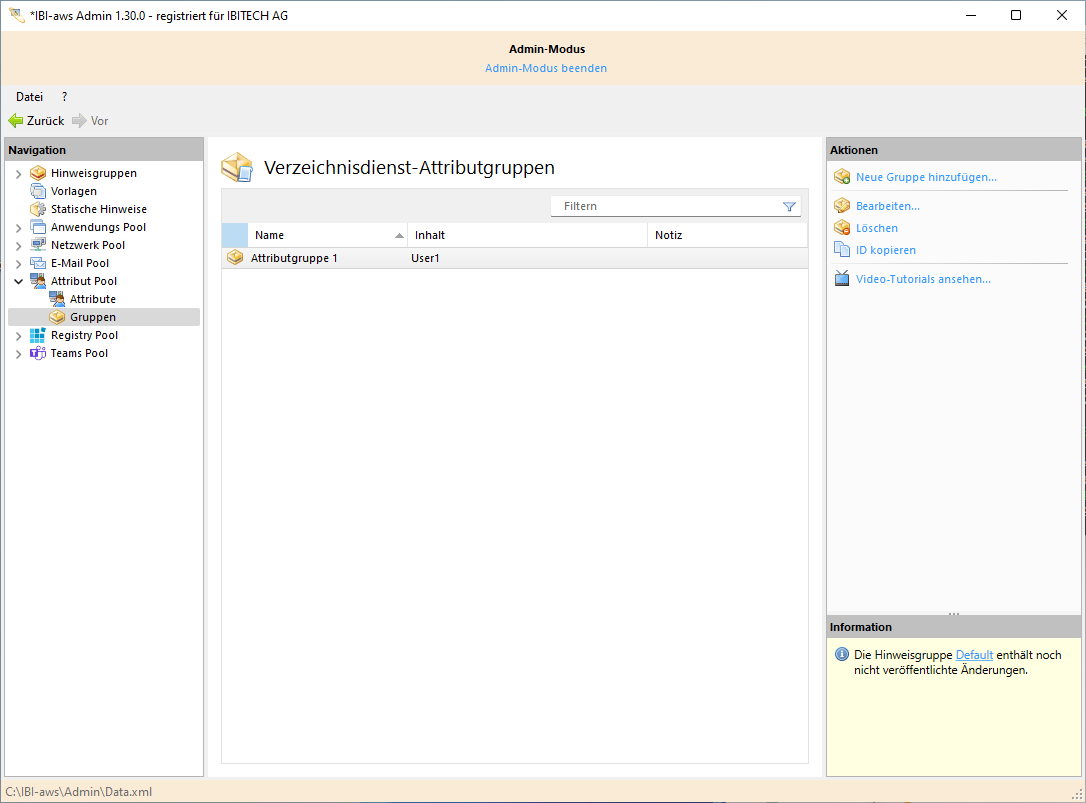Expand the Netzwerk Pool tree node
The height and width of the screenshot is (803, 1086).
(18, 246)
